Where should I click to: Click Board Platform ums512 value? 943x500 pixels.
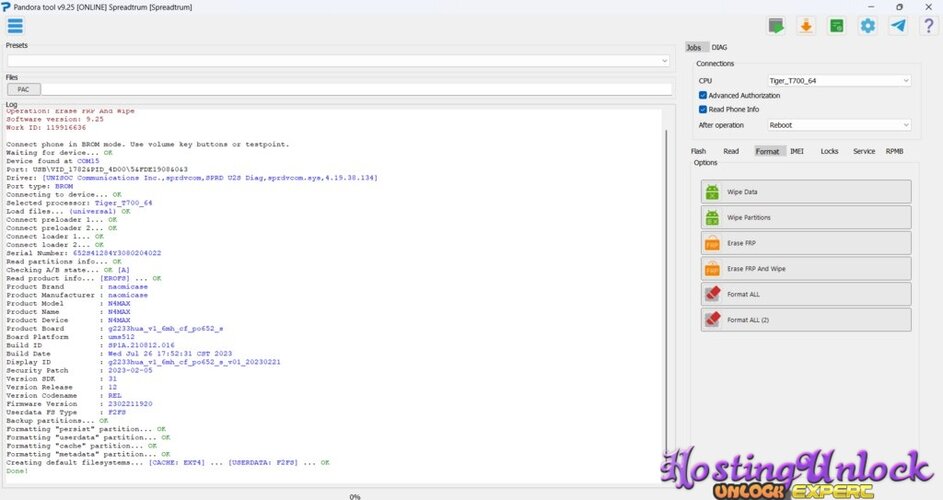pos(121,337)
